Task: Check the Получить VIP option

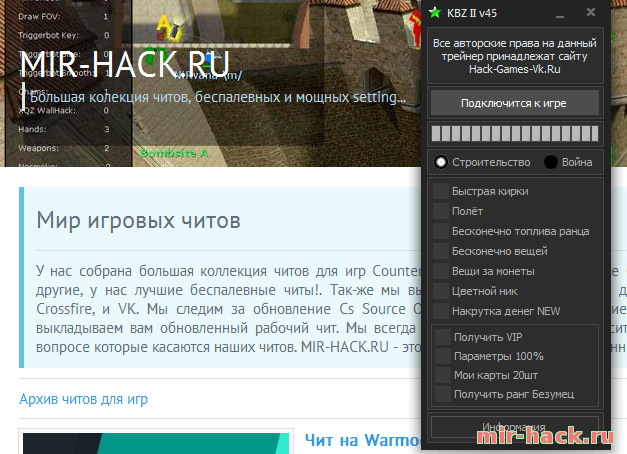Action: pos(443,337)
